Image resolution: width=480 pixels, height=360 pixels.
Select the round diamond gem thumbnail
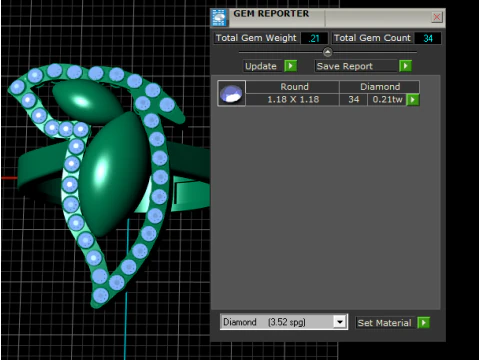[231, 93]
